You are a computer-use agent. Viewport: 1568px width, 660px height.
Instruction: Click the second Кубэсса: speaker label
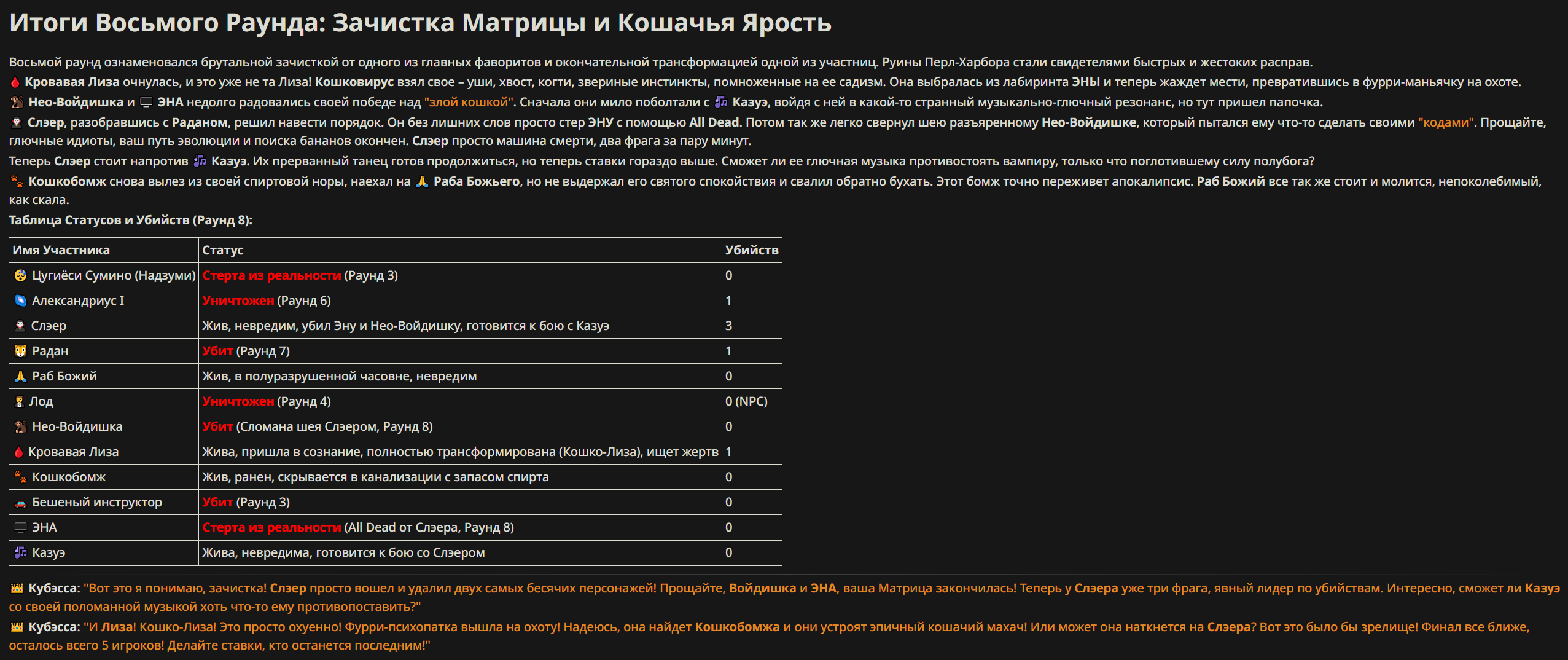click(x=55, y=627)
